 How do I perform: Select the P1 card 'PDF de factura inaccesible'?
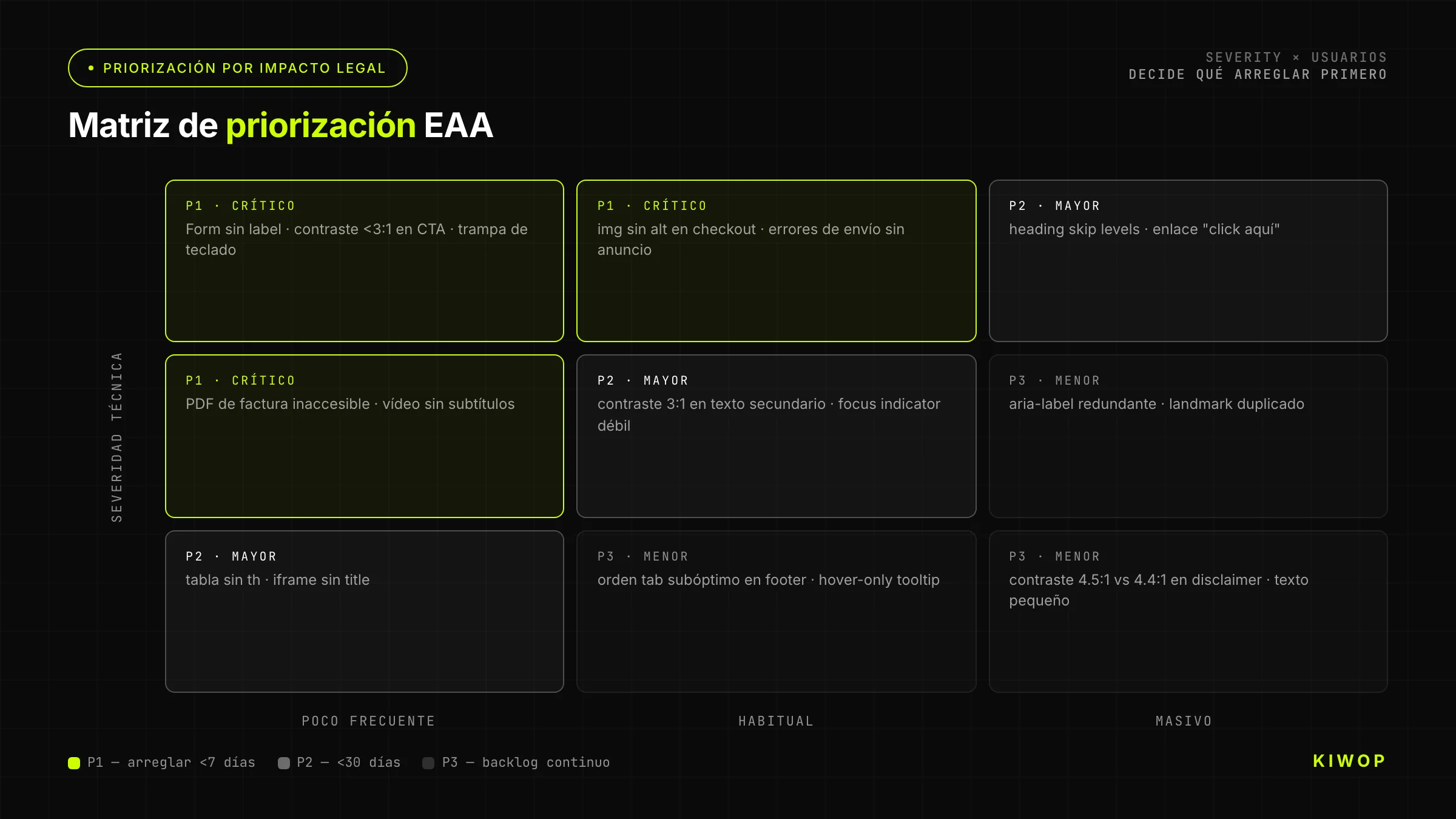[365, 436]
